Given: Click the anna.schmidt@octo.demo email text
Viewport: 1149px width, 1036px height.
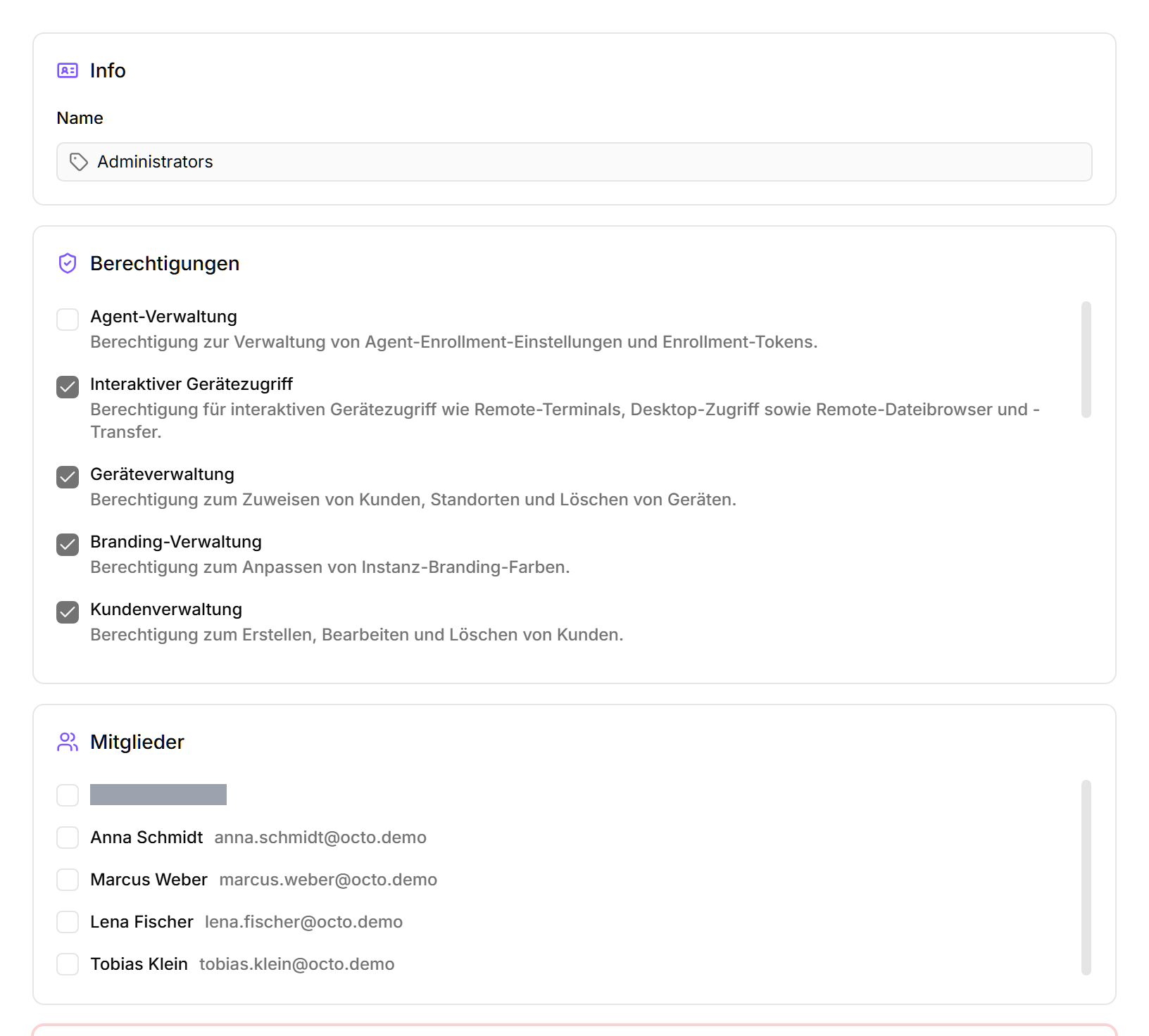Looking at the screenshot, I should [320, 838].
